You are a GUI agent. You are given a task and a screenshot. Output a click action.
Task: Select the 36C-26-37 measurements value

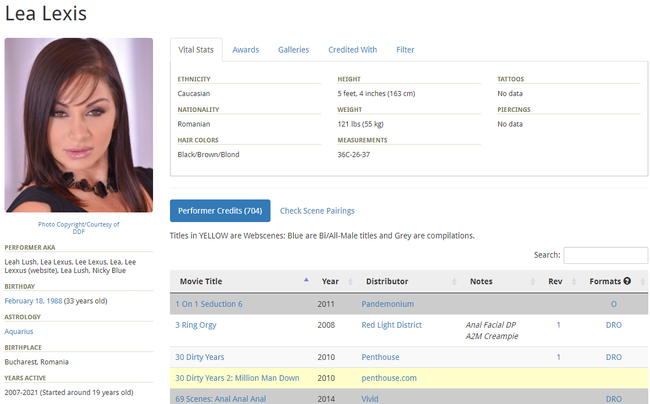click(x=354, y=155)
